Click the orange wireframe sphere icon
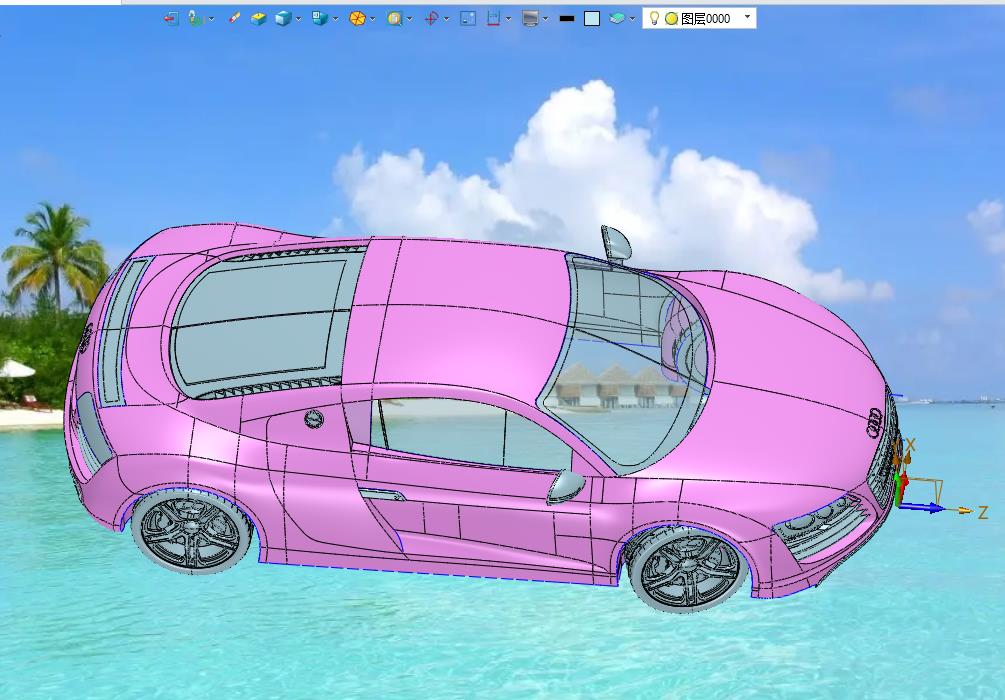This screenshot has width=1005, height=700. click(x=357, y=19)
